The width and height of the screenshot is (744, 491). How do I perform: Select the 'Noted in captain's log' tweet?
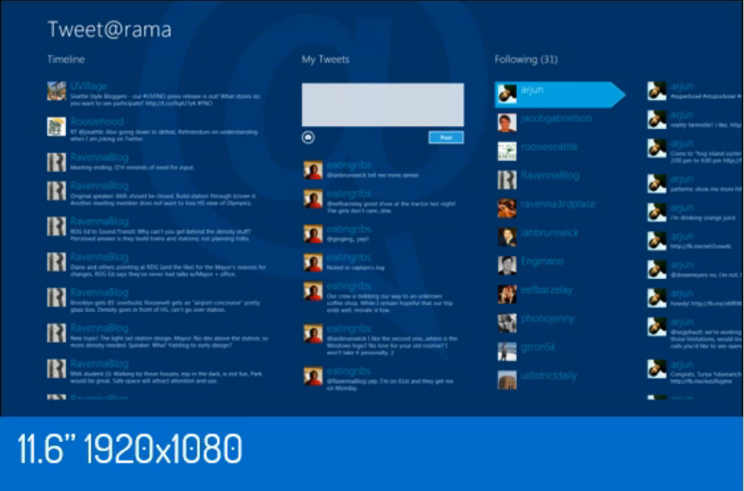(382, 262)
